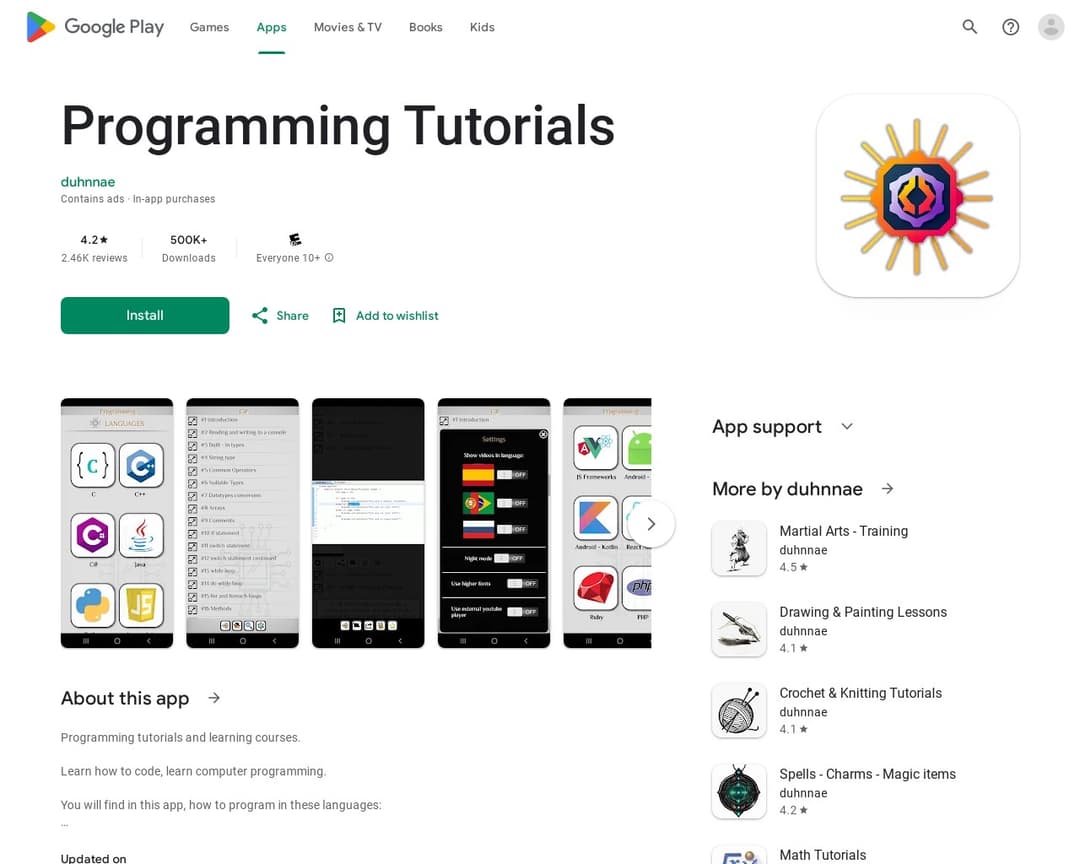The width and height of the screenshot is (1080, 864).
Task: Click the Share text button
Action: 293,316
